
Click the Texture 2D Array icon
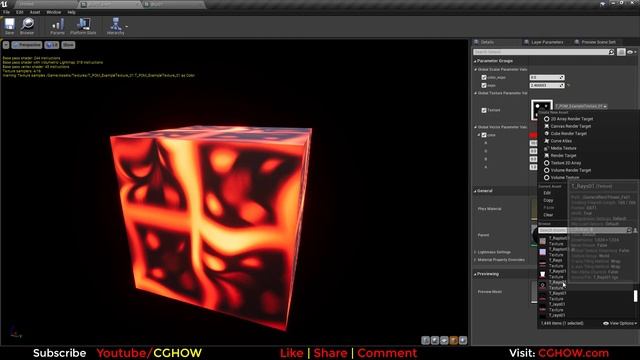547,163
